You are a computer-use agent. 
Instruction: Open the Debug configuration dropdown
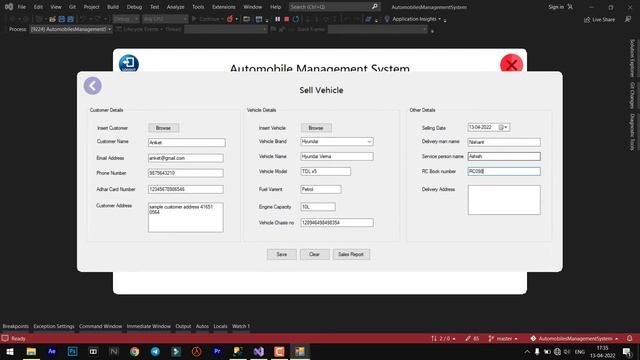pos(126,19)
